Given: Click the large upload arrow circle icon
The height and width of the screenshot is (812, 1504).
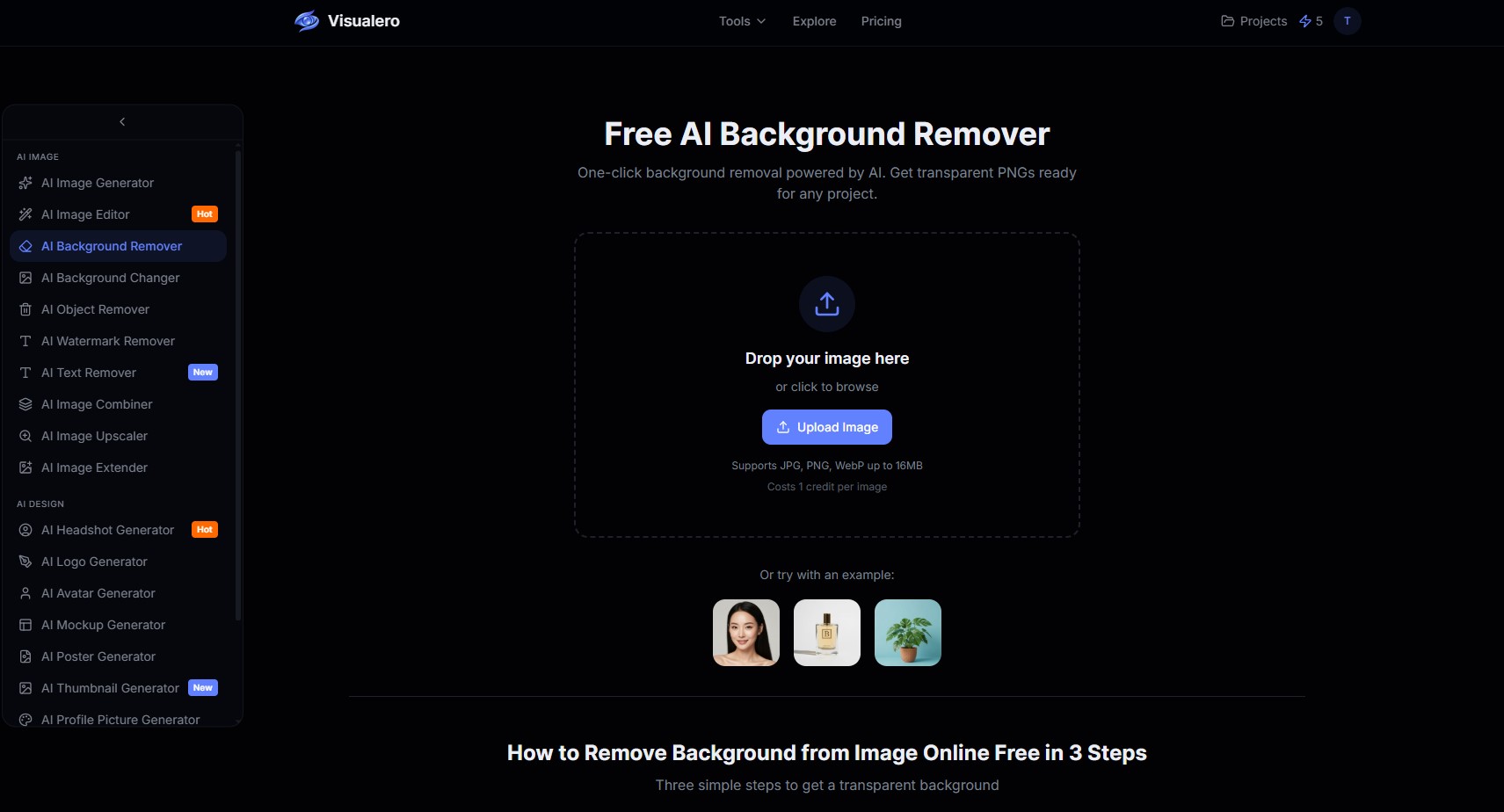Looking at the screenshot, I should point(826,304).
